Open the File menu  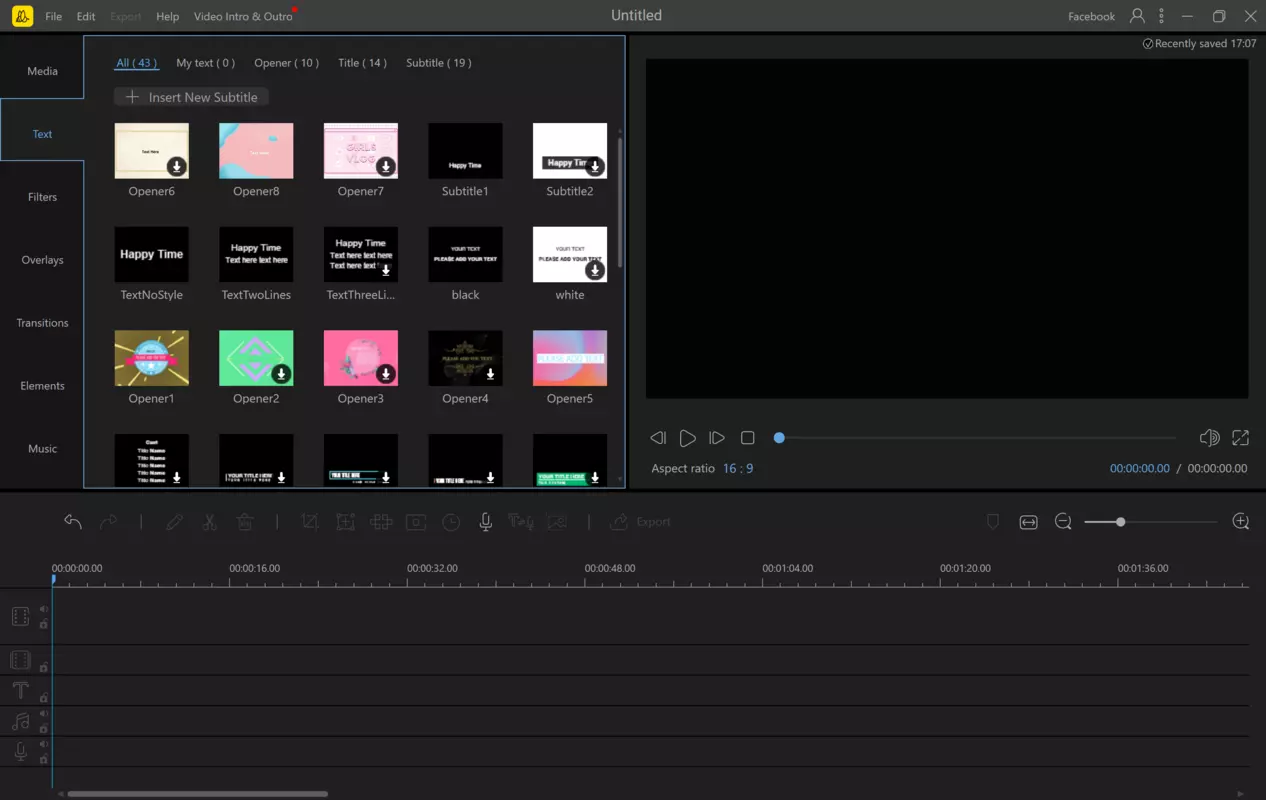click(x=53, y=16)
